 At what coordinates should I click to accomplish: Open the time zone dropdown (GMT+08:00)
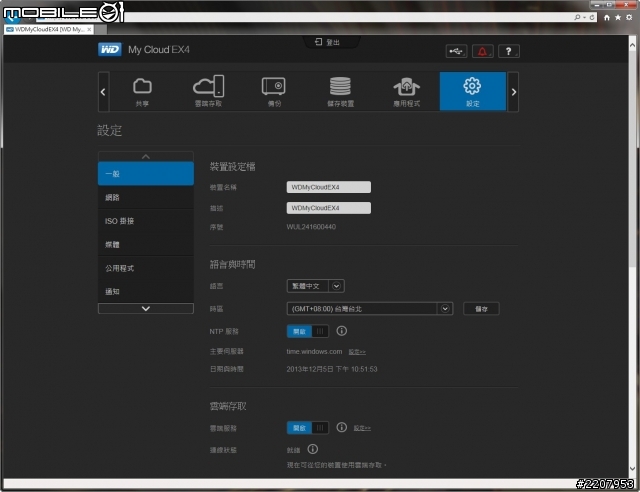[x=370, y=309]
